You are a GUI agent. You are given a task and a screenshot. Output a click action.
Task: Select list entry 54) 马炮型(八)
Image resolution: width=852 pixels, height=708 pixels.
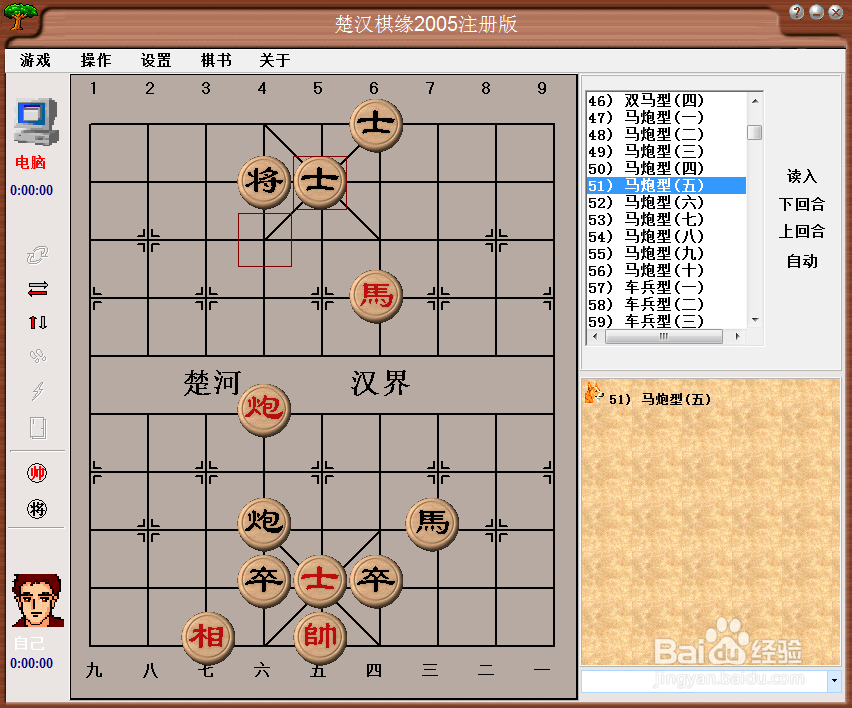click(x=666, y=236)
